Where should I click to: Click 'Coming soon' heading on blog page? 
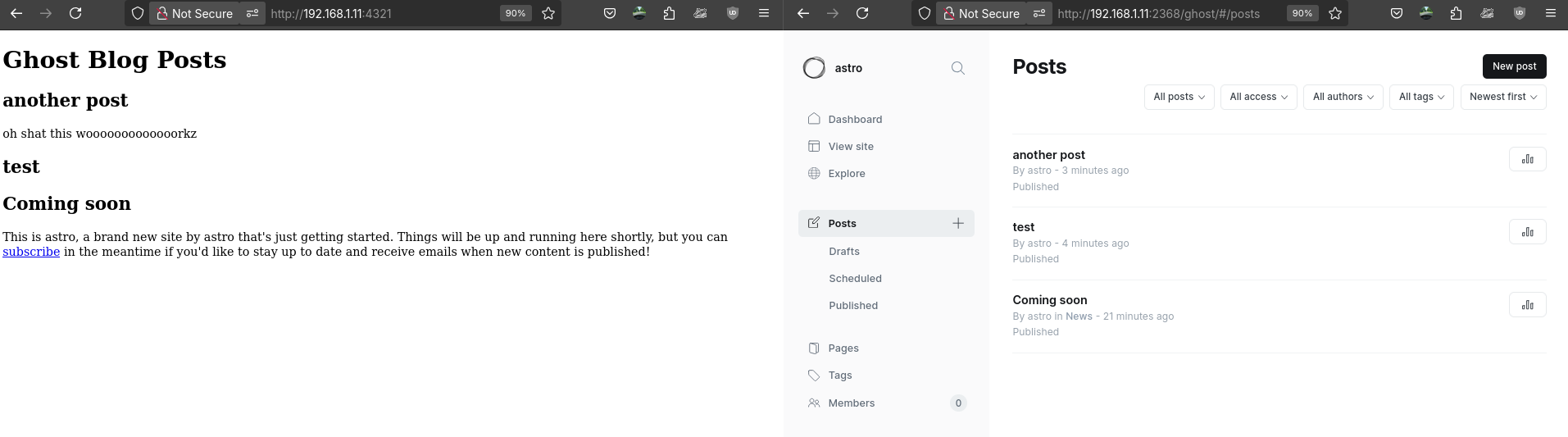point(66,203)
